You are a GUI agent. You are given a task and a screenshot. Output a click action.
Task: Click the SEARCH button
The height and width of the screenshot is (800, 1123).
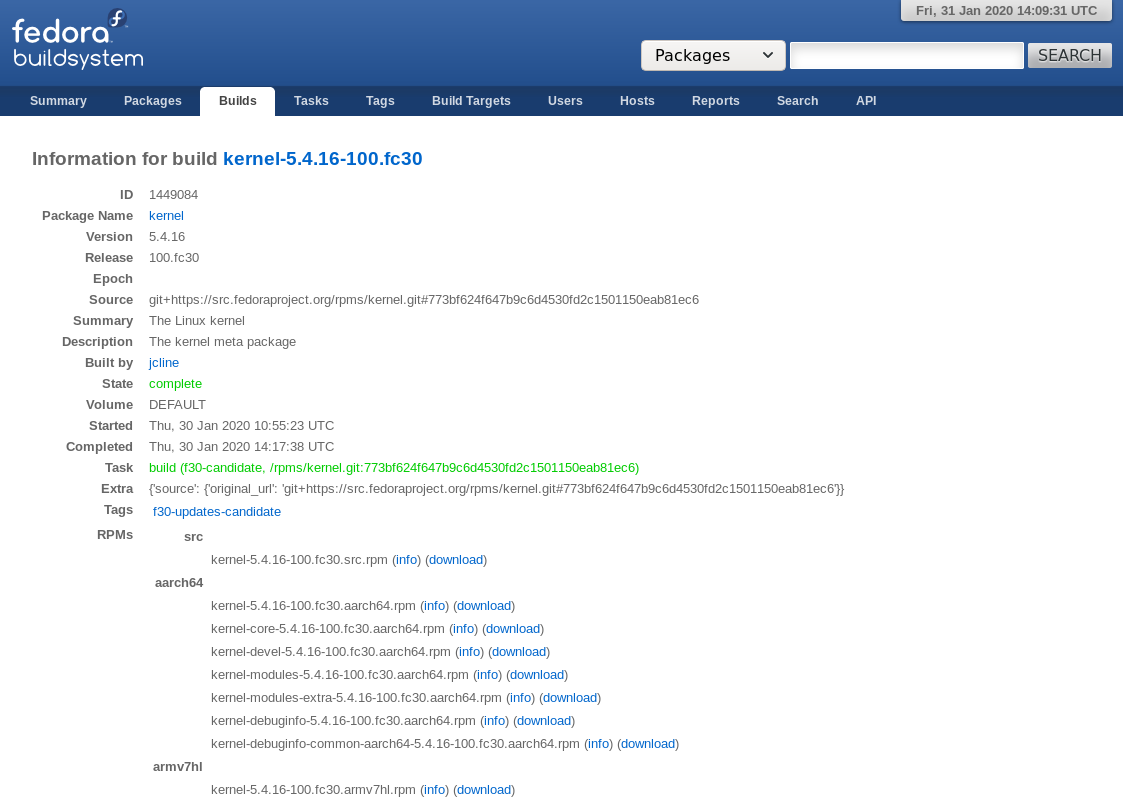coord(1069,55)
